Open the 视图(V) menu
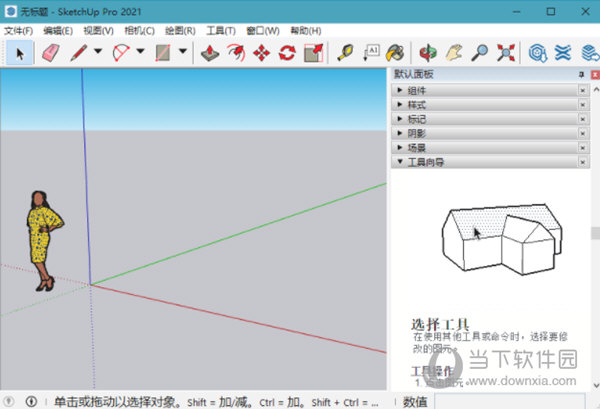Image resolution: width=600 pixels, height=409 pixels. coord(99,31)
